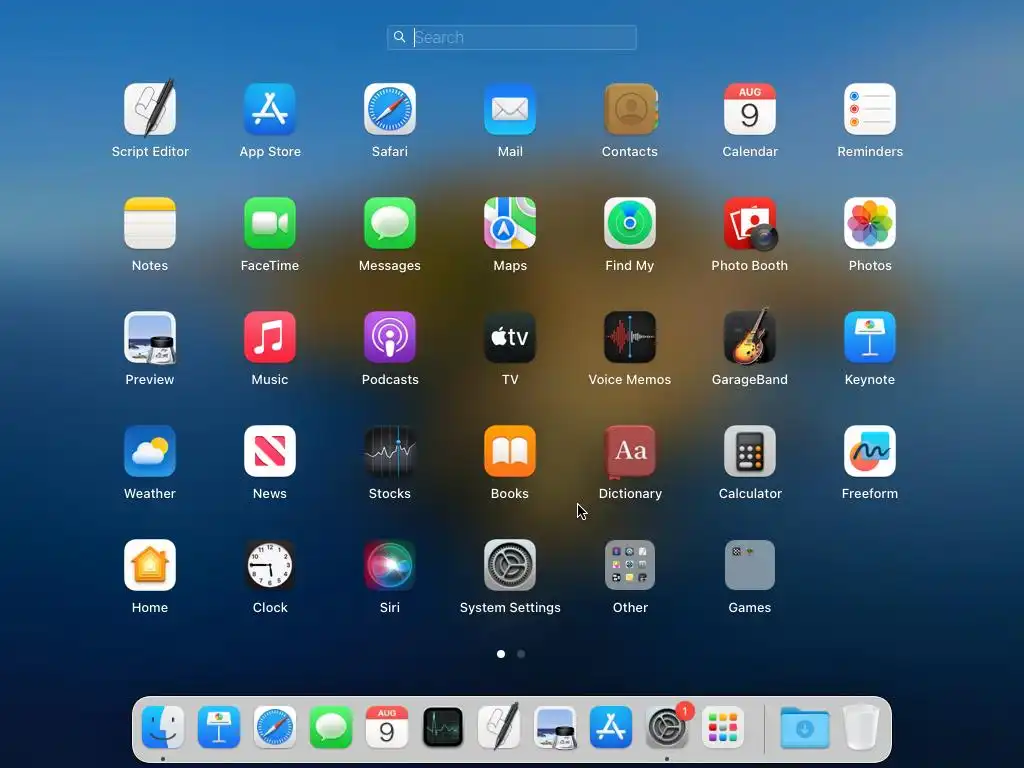Open Preview from the Dock
Image resolution: width=1024 pixels, height=768 pixels.
coord(555,727)
